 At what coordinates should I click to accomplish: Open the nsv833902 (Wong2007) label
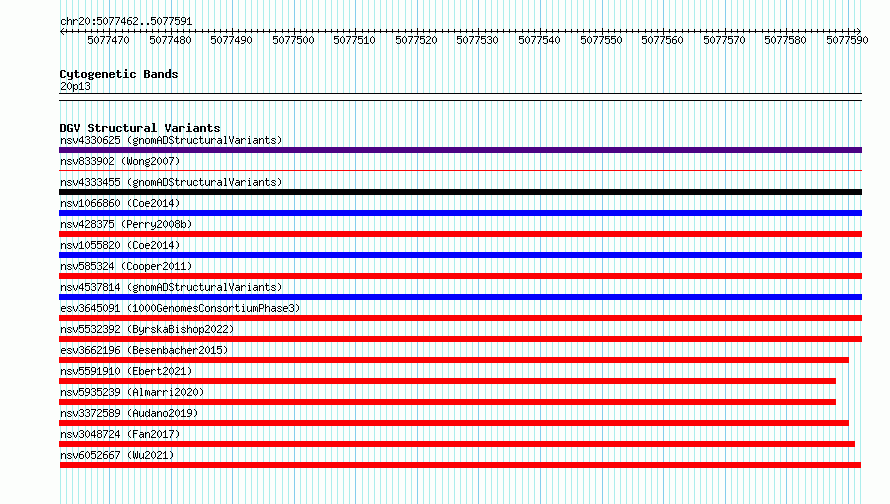click(120, 161)
